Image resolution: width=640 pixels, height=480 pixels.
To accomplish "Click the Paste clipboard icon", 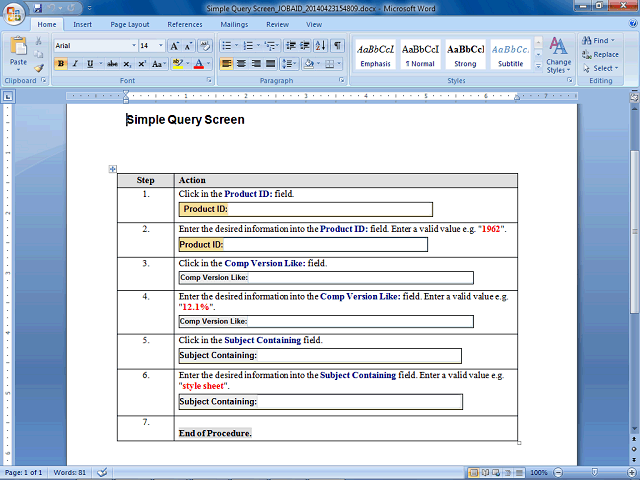I will (x=18, y=46).
